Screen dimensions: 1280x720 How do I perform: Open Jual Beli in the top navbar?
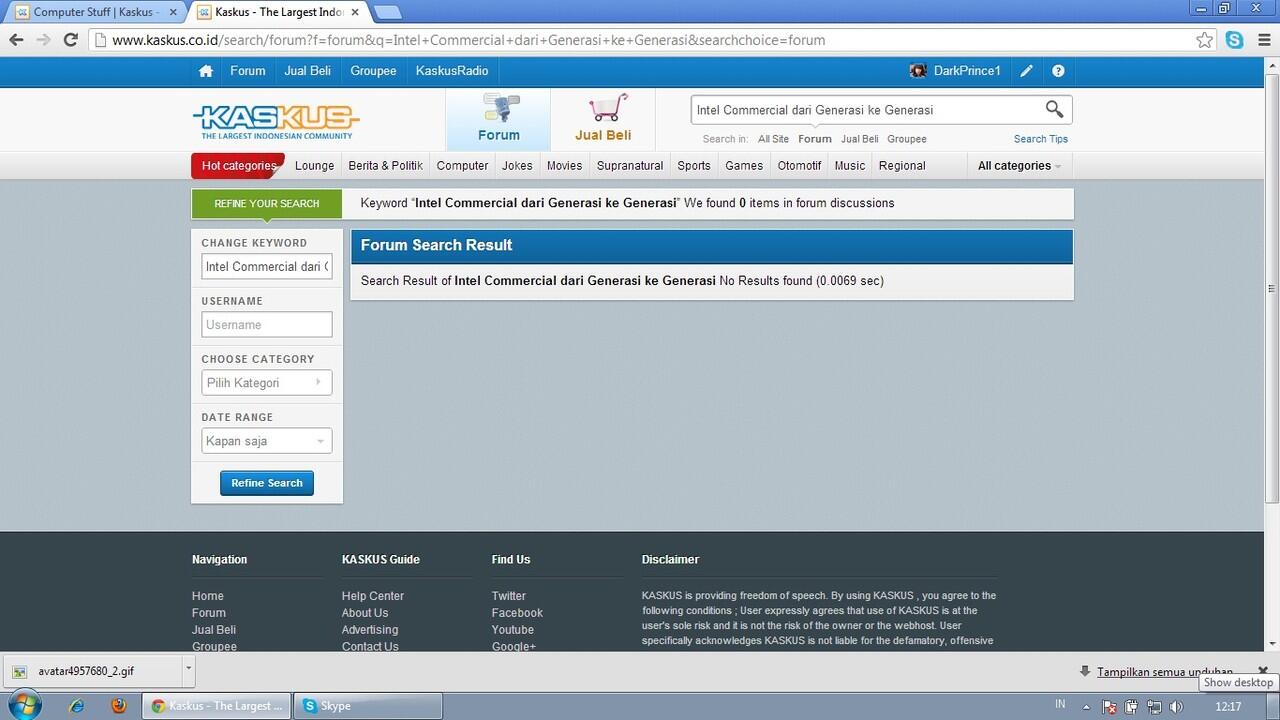point(307,71)
